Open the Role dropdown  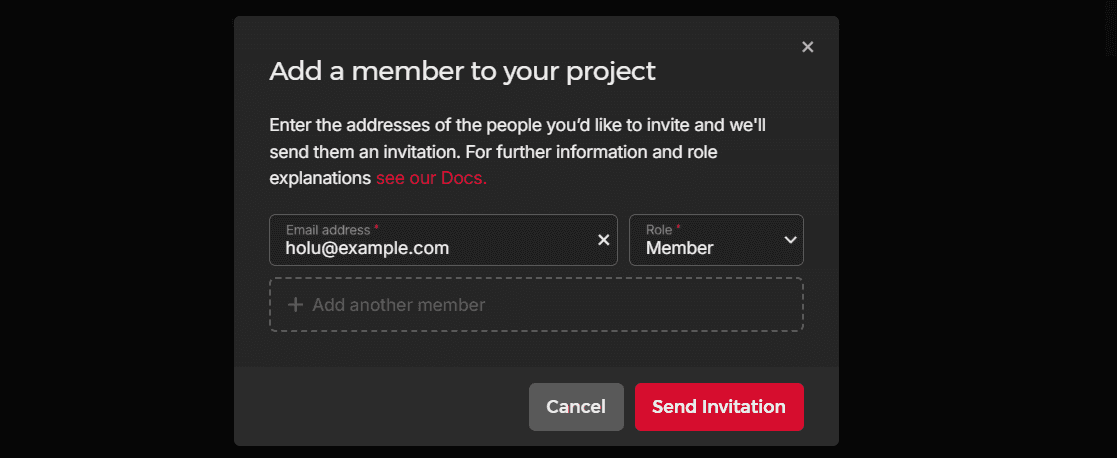pyautogui.click(x=715, y=240)
